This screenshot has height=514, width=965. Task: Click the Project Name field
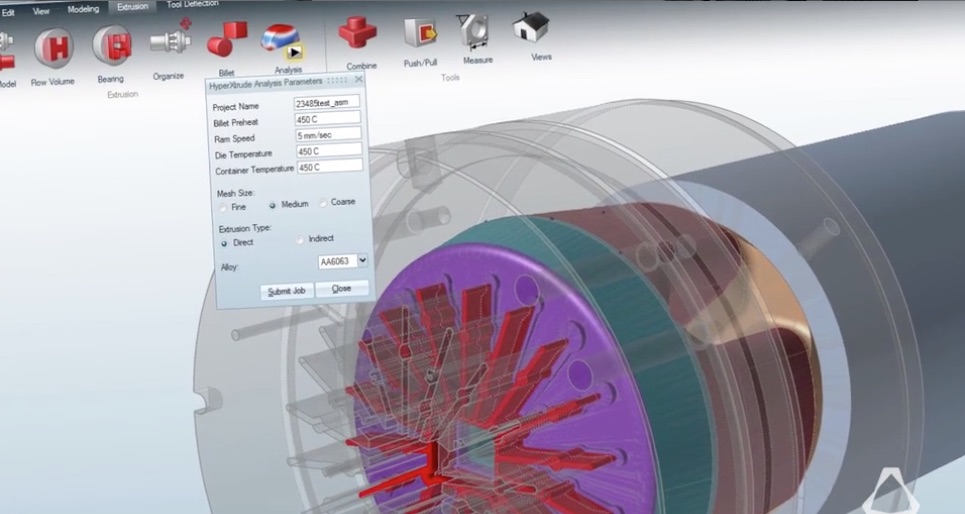coord(327,103)
